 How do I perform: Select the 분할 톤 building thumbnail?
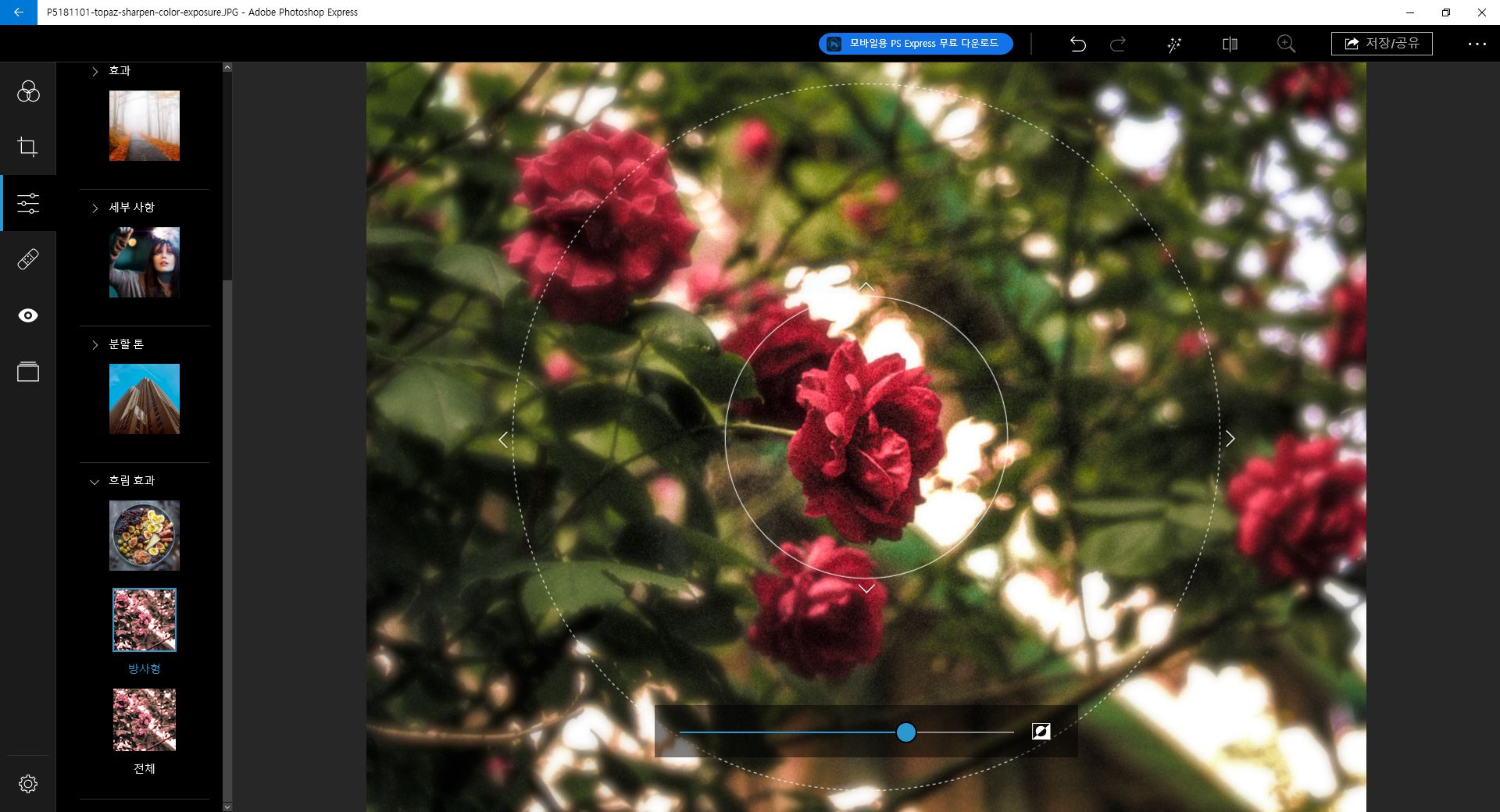[145, 399]
